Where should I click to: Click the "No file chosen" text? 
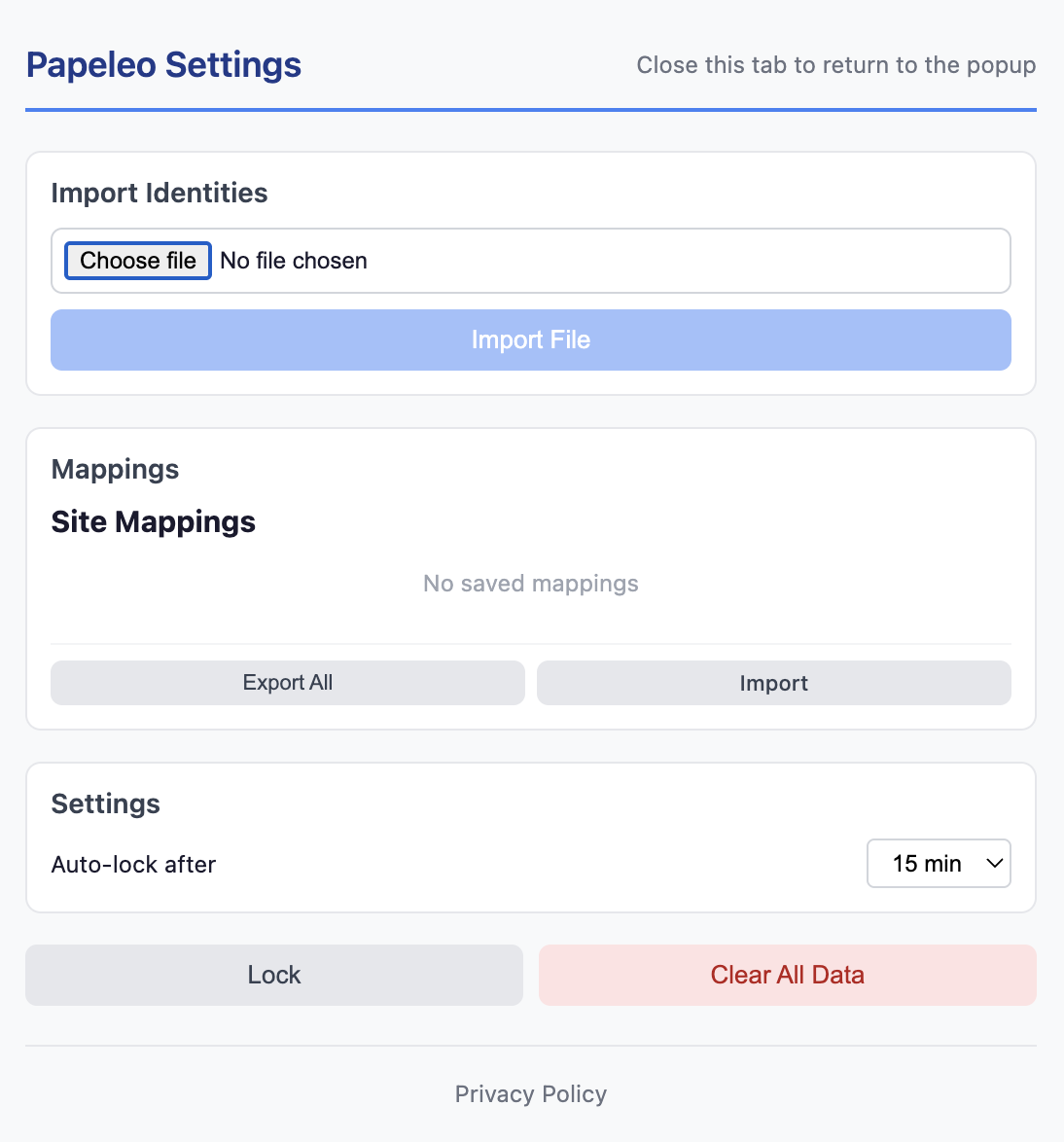coord(294,261)
